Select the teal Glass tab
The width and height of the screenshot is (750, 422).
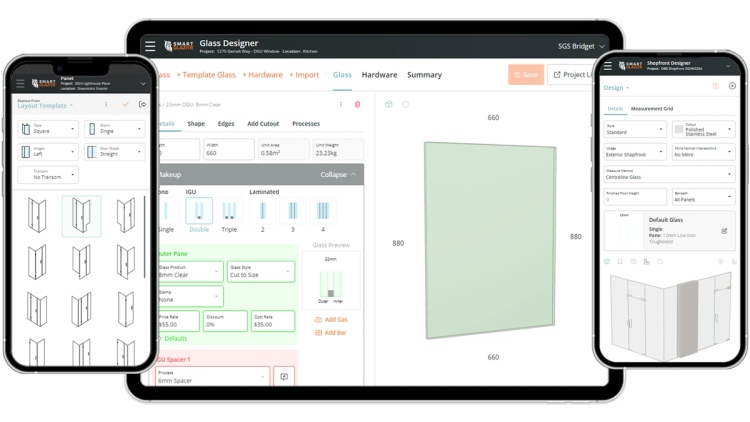click(342, 75)
